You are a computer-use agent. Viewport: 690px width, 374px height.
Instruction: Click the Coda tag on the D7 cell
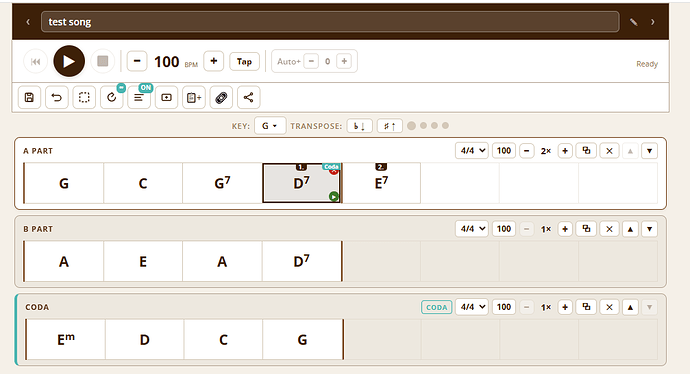331,167
